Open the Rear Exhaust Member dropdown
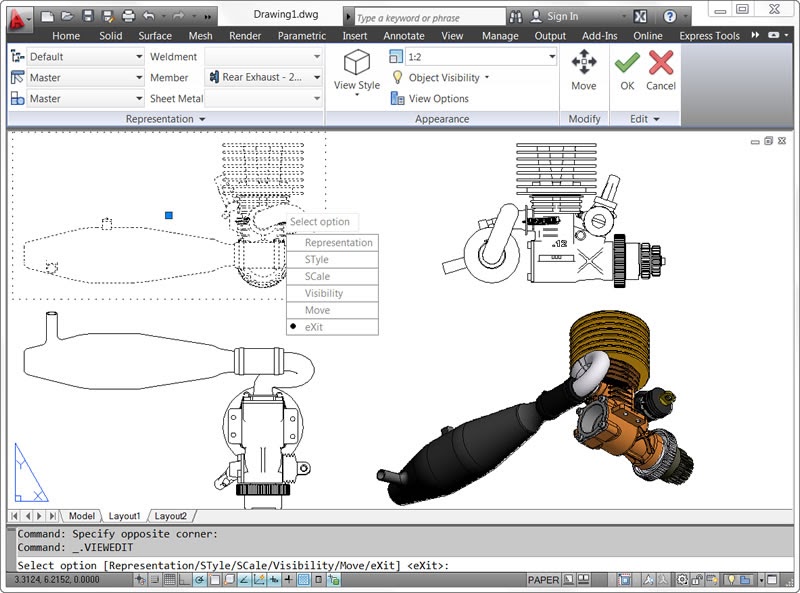The width and height of the screenshot is (800, 593). [318, 76]
